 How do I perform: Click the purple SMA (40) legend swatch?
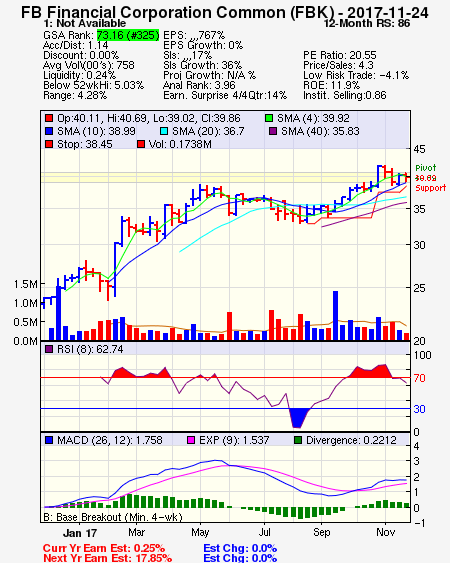coord(273,131)
